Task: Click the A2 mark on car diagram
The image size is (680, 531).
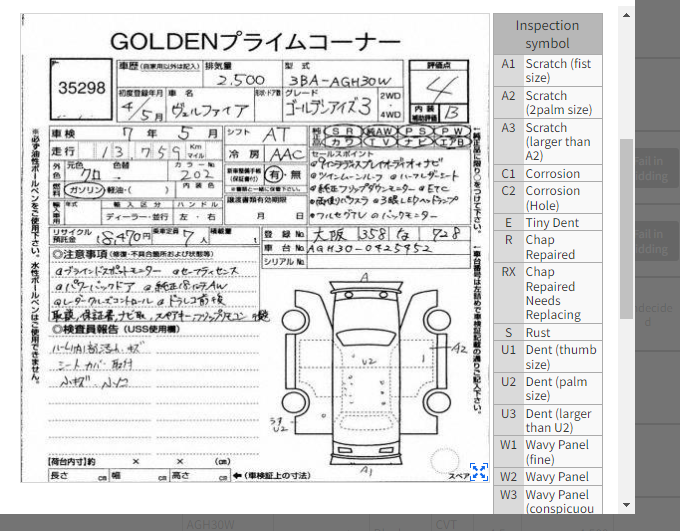Action: pyautogui.click(x=459, y=348)
